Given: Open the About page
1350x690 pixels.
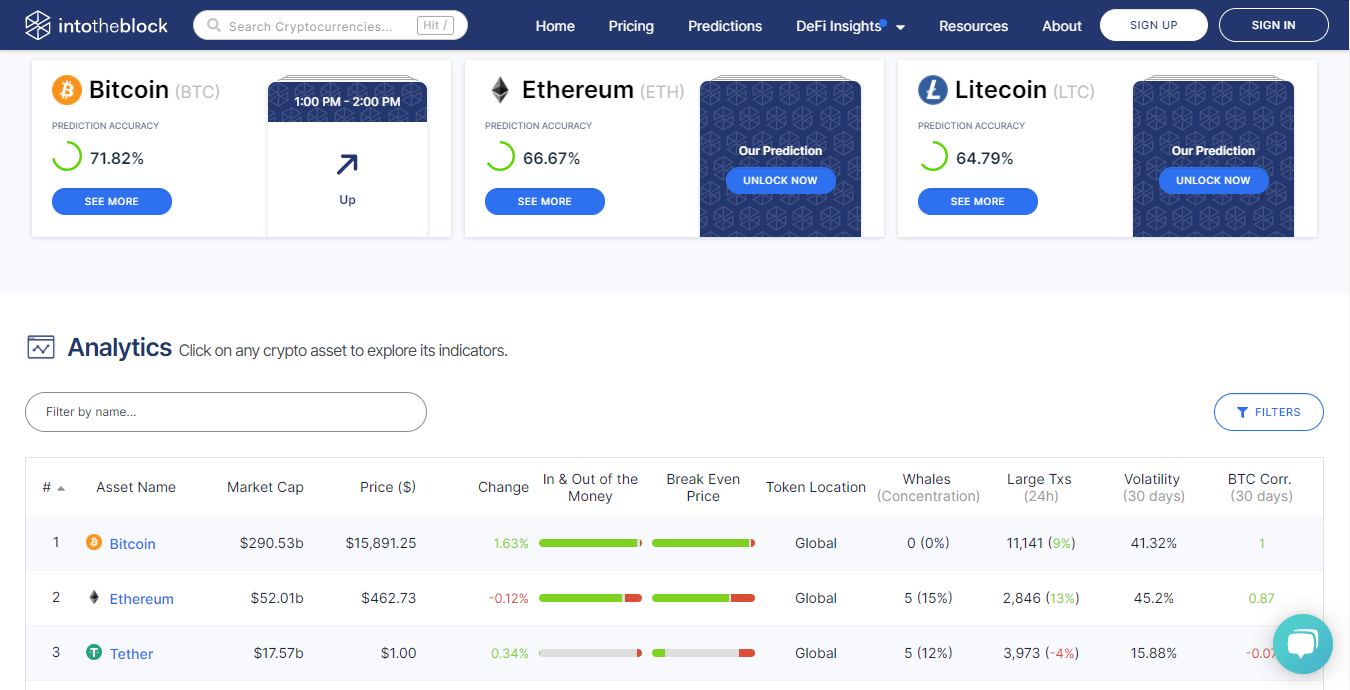Looking at the screenshot, I should [1062, 26].
